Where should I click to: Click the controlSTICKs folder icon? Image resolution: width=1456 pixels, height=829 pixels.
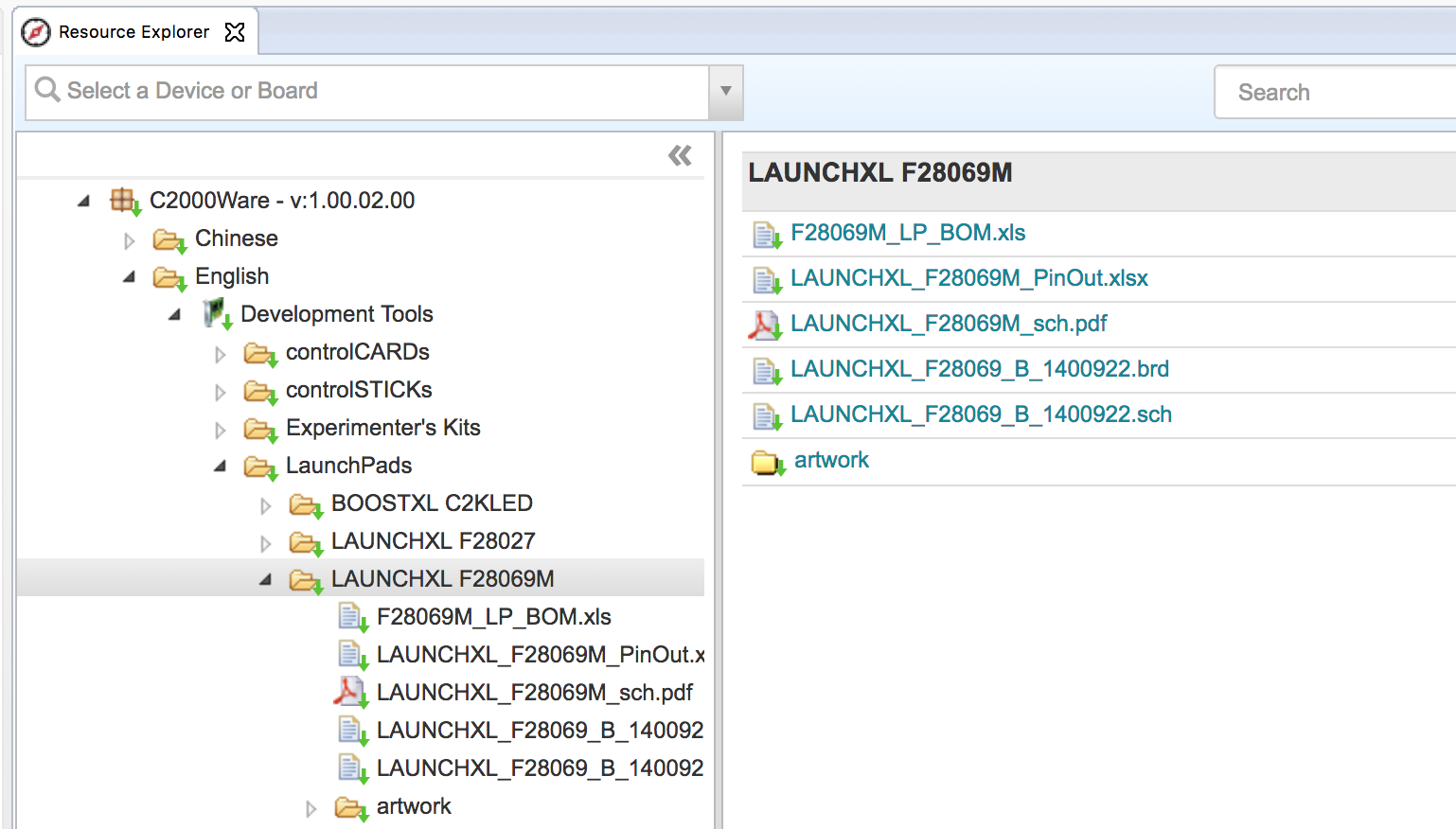(260, 392)
